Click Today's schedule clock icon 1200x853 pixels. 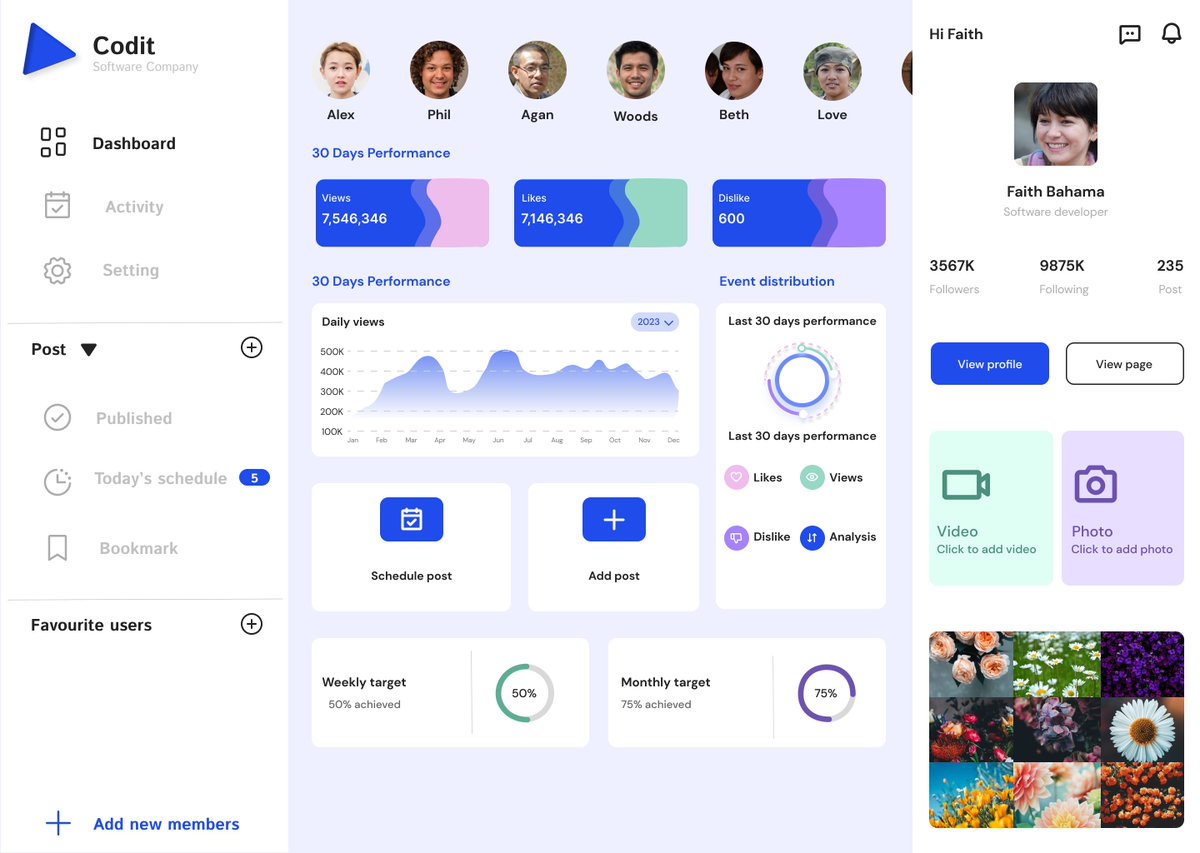point(58,481)
